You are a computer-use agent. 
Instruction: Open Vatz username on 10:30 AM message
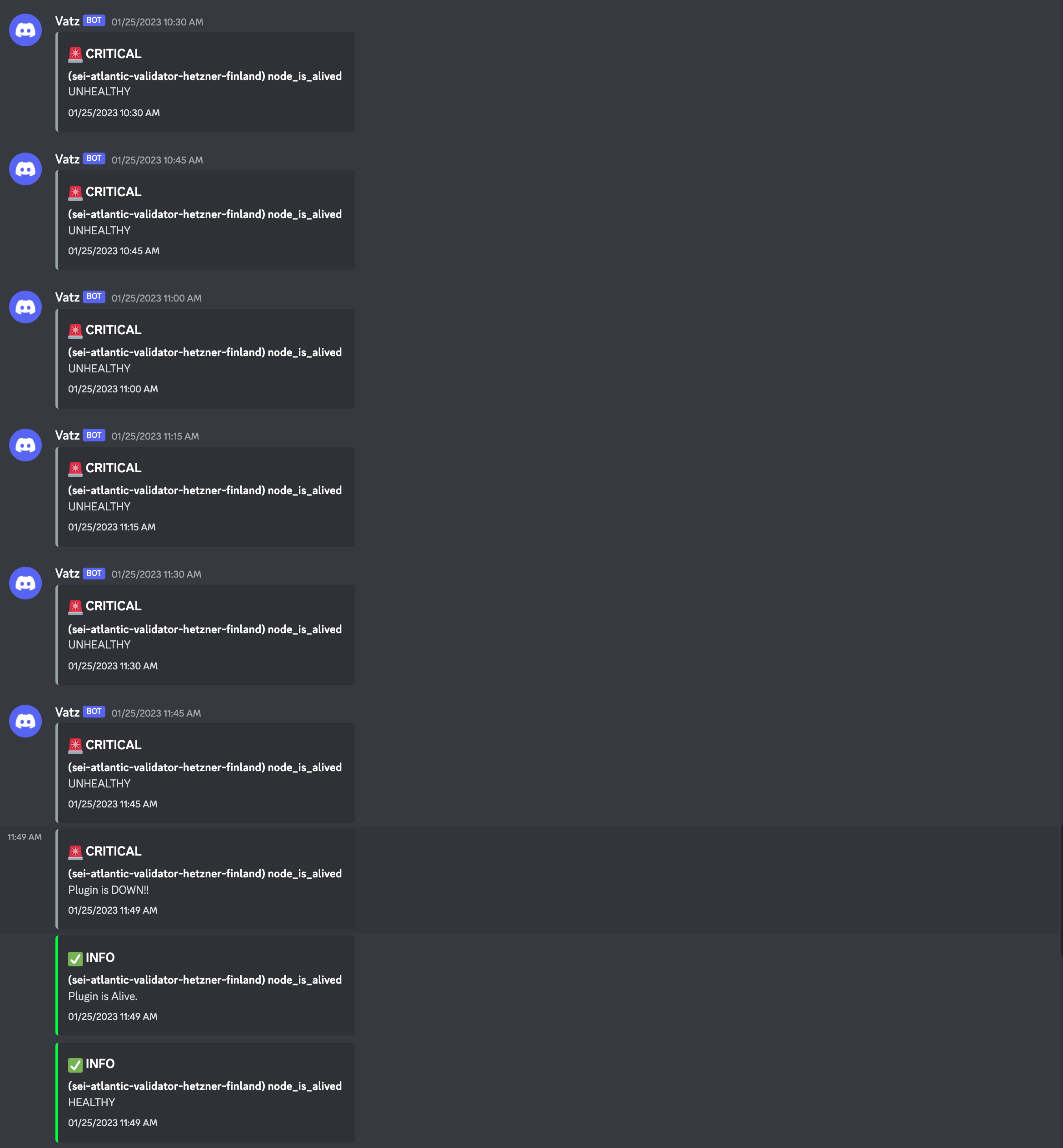tap(67, 21)
